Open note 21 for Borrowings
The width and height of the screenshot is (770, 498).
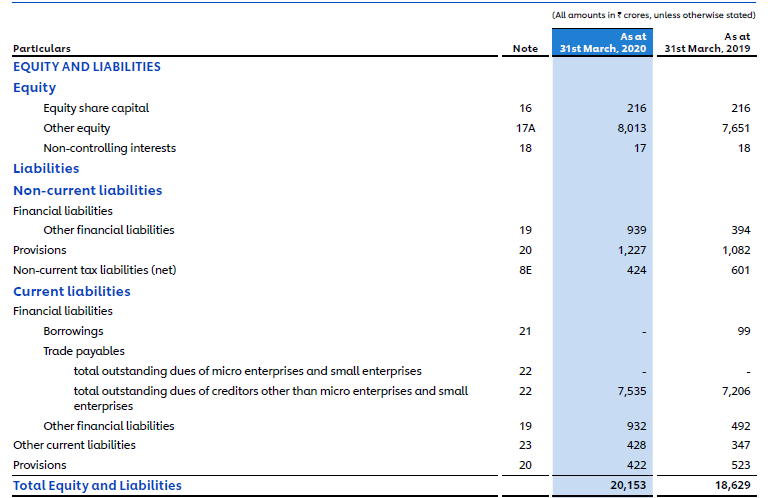point(526,331)
